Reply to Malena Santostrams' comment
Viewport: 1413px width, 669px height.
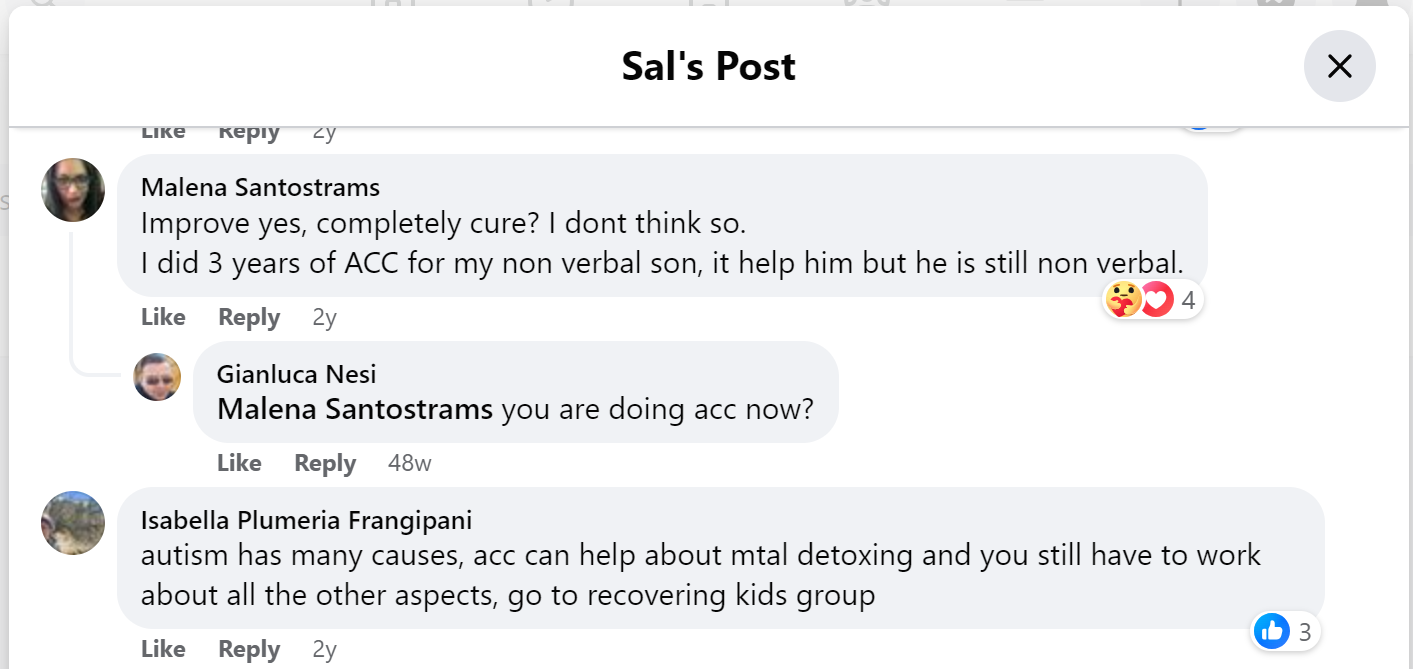pos(249,317)
